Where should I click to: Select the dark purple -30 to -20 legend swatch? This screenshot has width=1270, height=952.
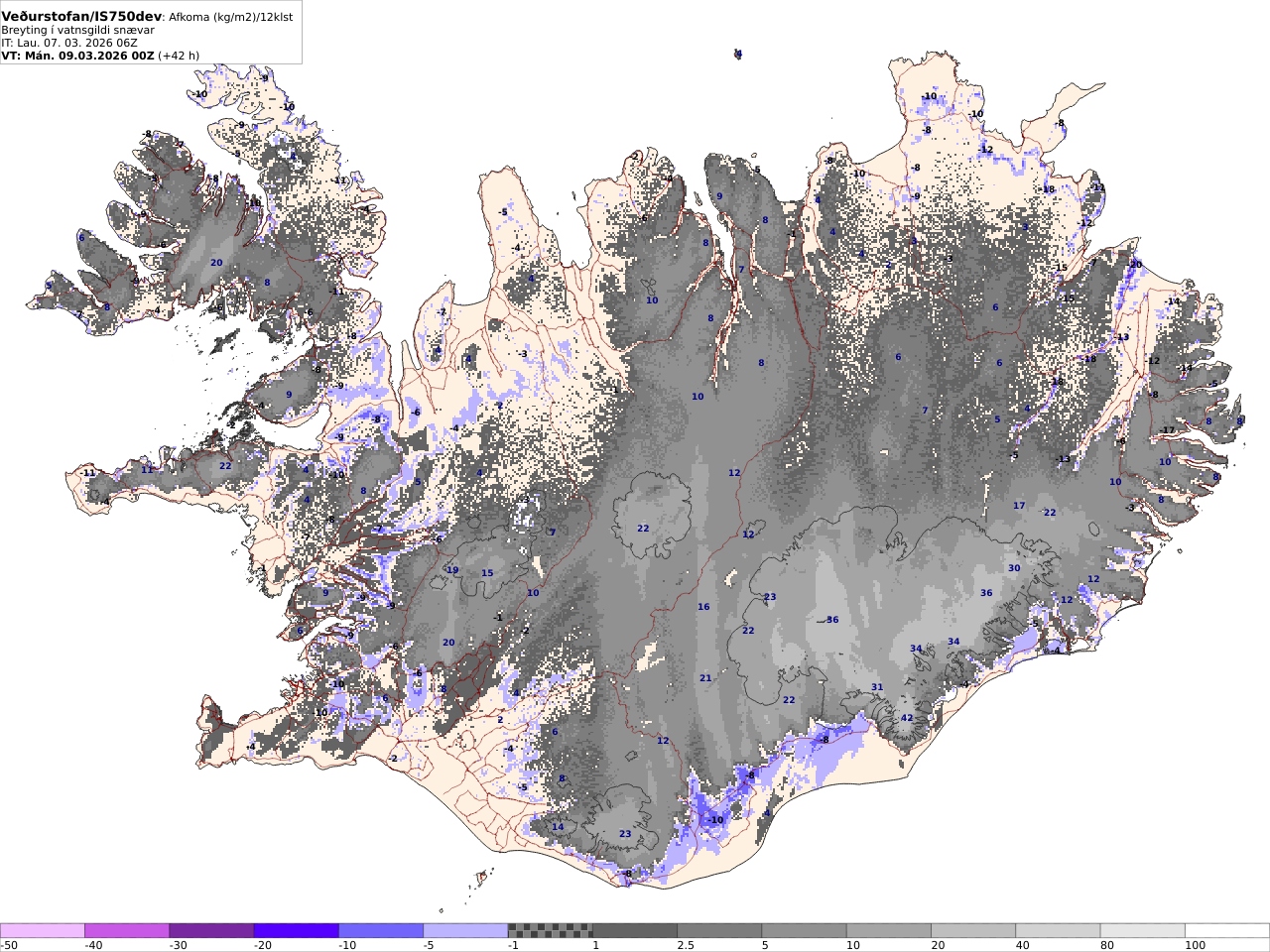click(x=211, y=930)
